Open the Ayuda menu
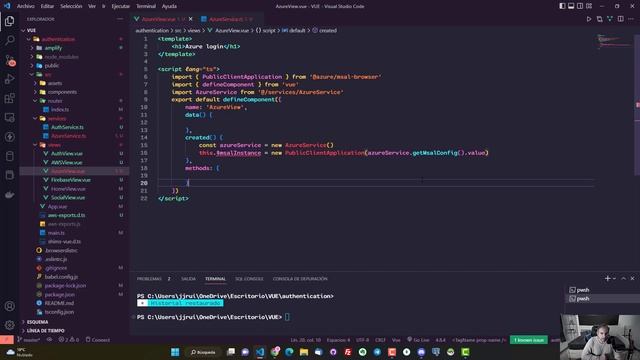Viewport: 640px width, 360px height. click(x=169, y=6)
